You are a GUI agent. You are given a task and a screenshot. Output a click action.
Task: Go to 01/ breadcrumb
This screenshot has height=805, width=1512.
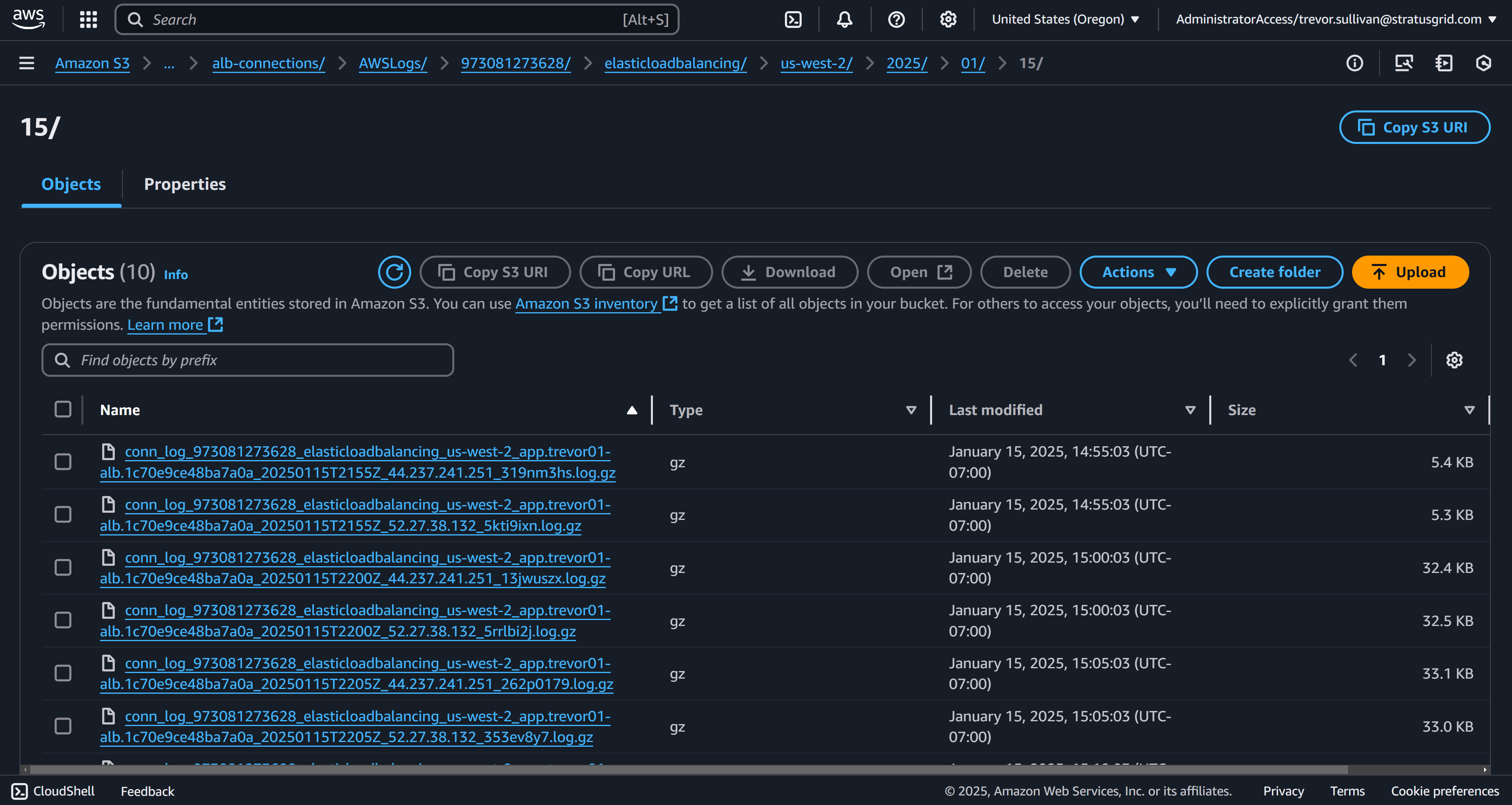coord(973,63)
